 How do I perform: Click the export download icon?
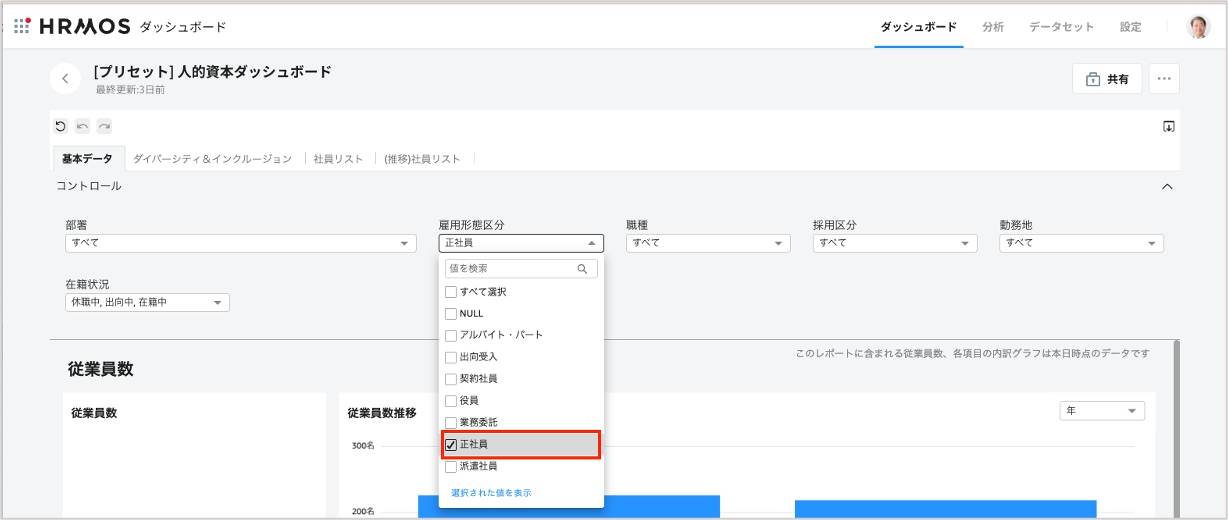point(1168,126)
